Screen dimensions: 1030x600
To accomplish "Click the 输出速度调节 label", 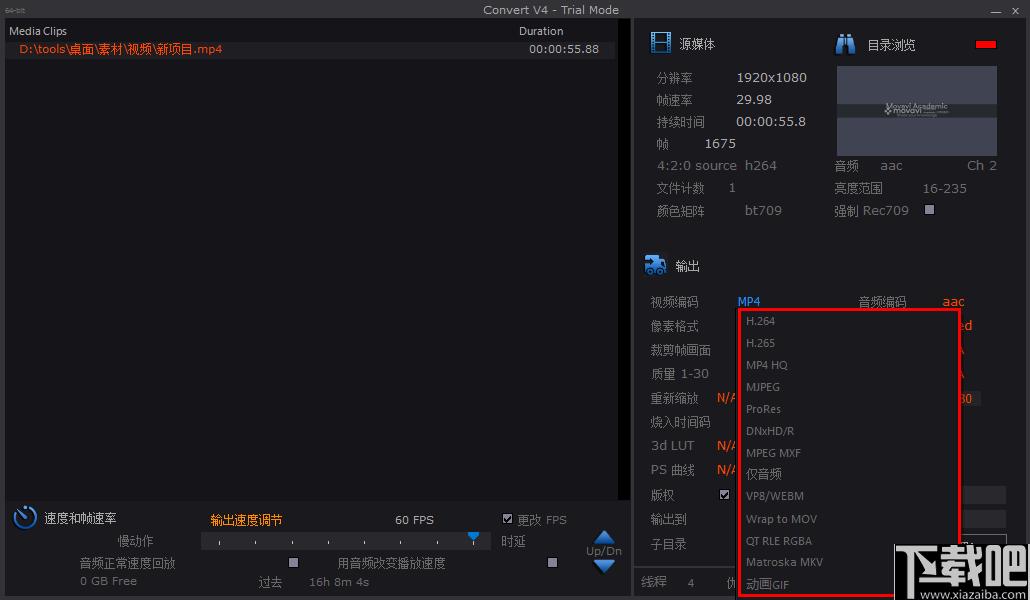I will coord(246,520).
